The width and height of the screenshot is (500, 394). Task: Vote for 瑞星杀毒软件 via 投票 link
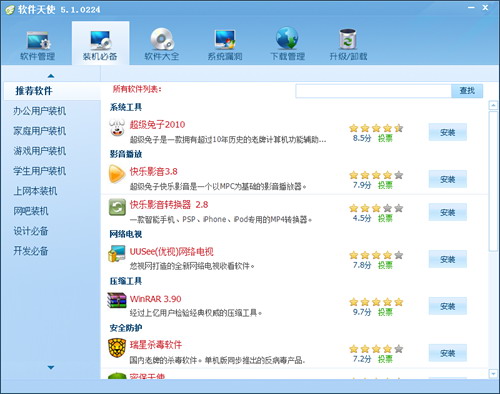tap(385, 359)
